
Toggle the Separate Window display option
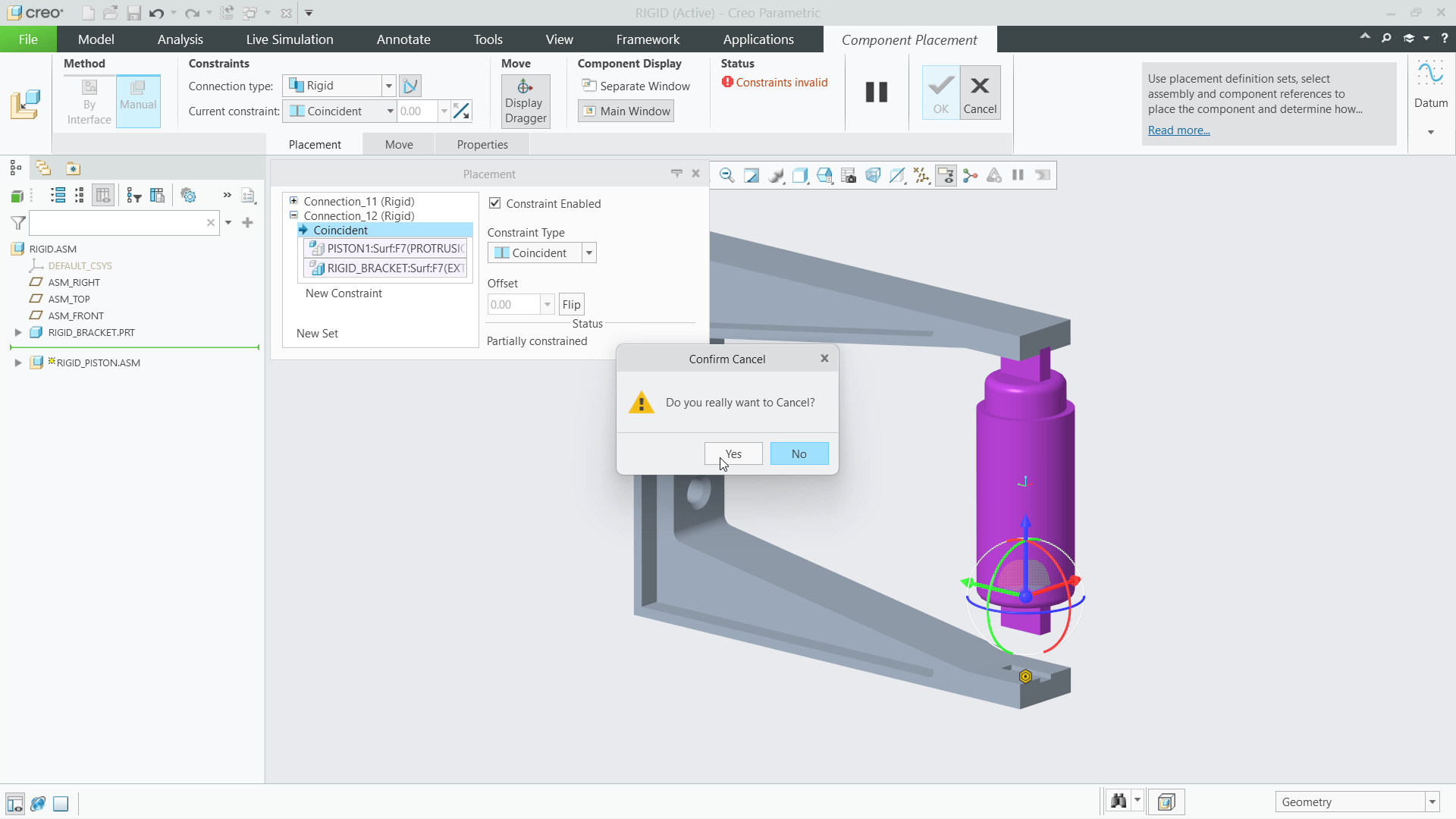[x=635, y=86]
